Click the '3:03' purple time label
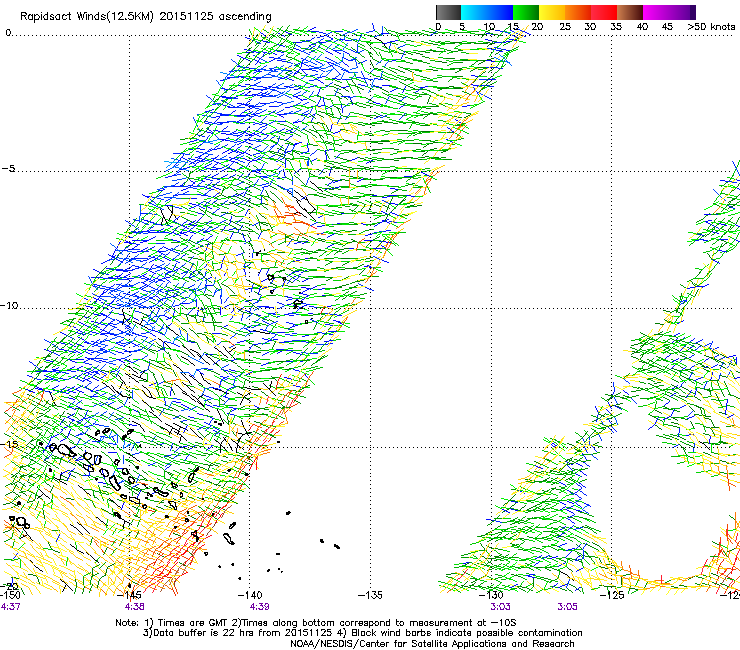Image resolution: width=740 pixels, height=650 pixels. [x=500, y=607]
